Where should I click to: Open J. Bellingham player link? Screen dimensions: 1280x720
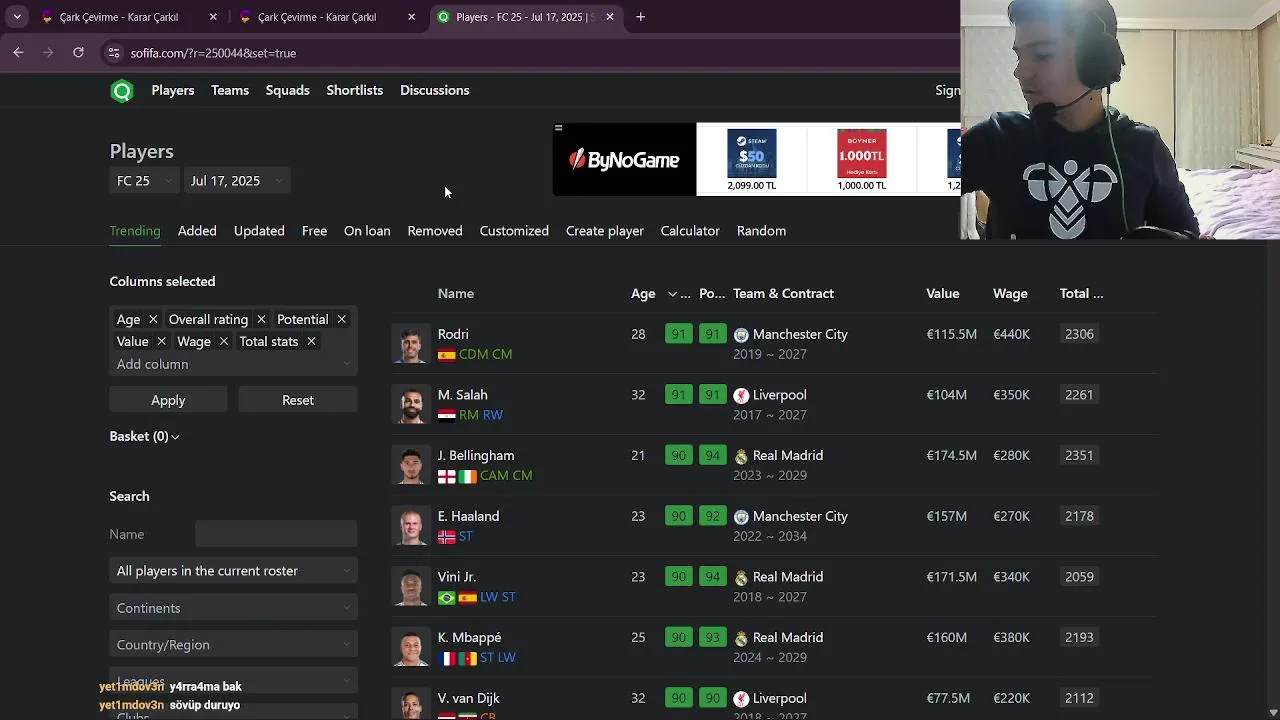tap(476, 455)
